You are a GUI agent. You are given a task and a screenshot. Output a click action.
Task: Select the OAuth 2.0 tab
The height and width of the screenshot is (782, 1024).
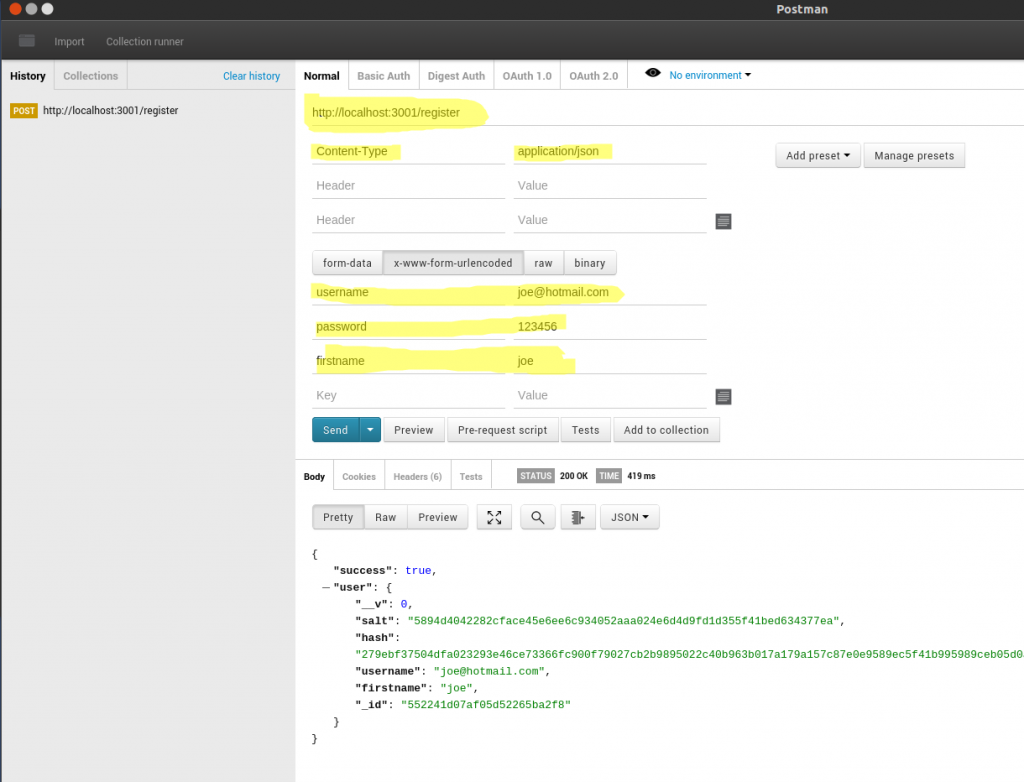(594, 76)
